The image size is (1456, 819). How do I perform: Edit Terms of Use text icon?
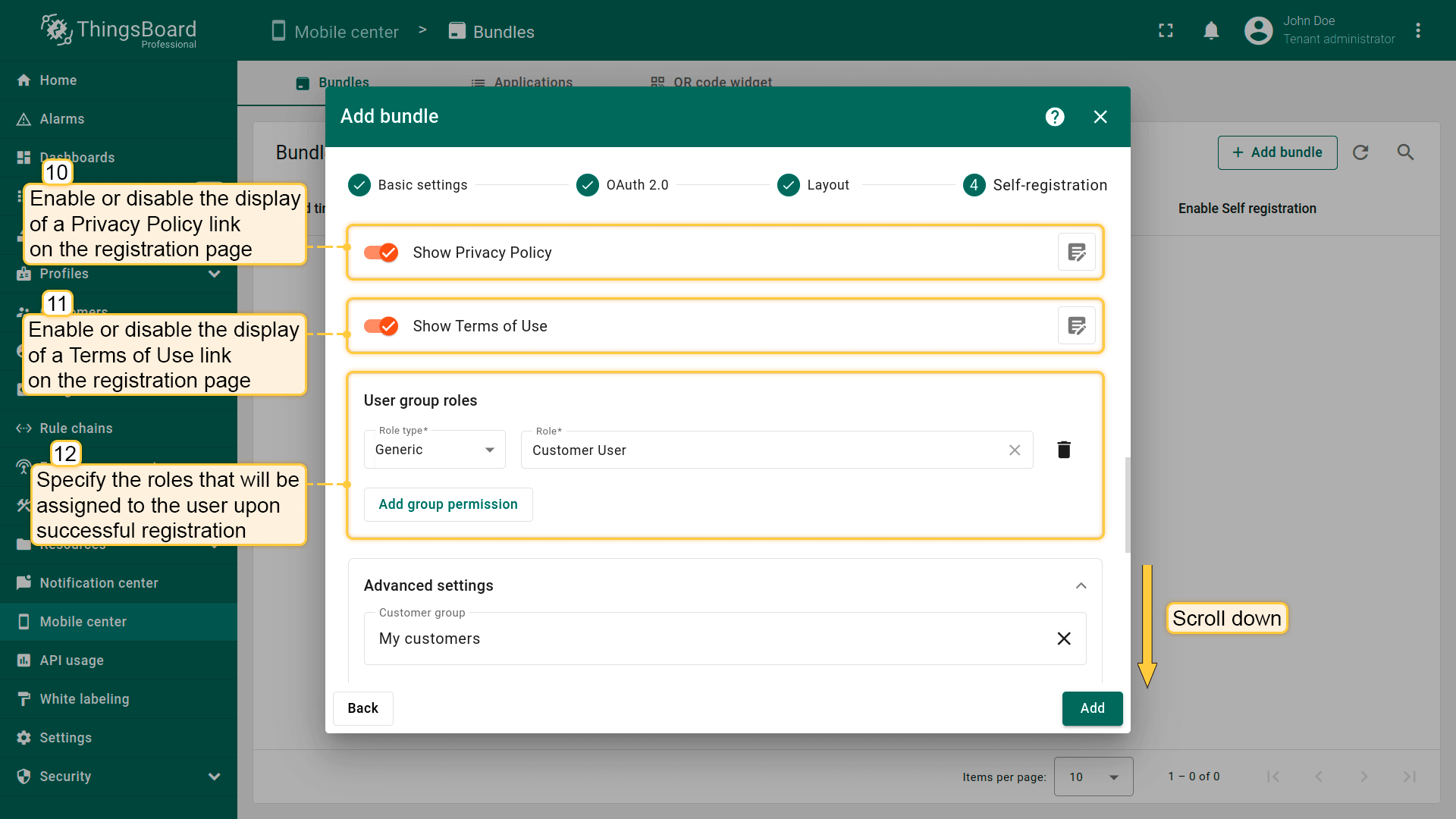point(1076,326)
